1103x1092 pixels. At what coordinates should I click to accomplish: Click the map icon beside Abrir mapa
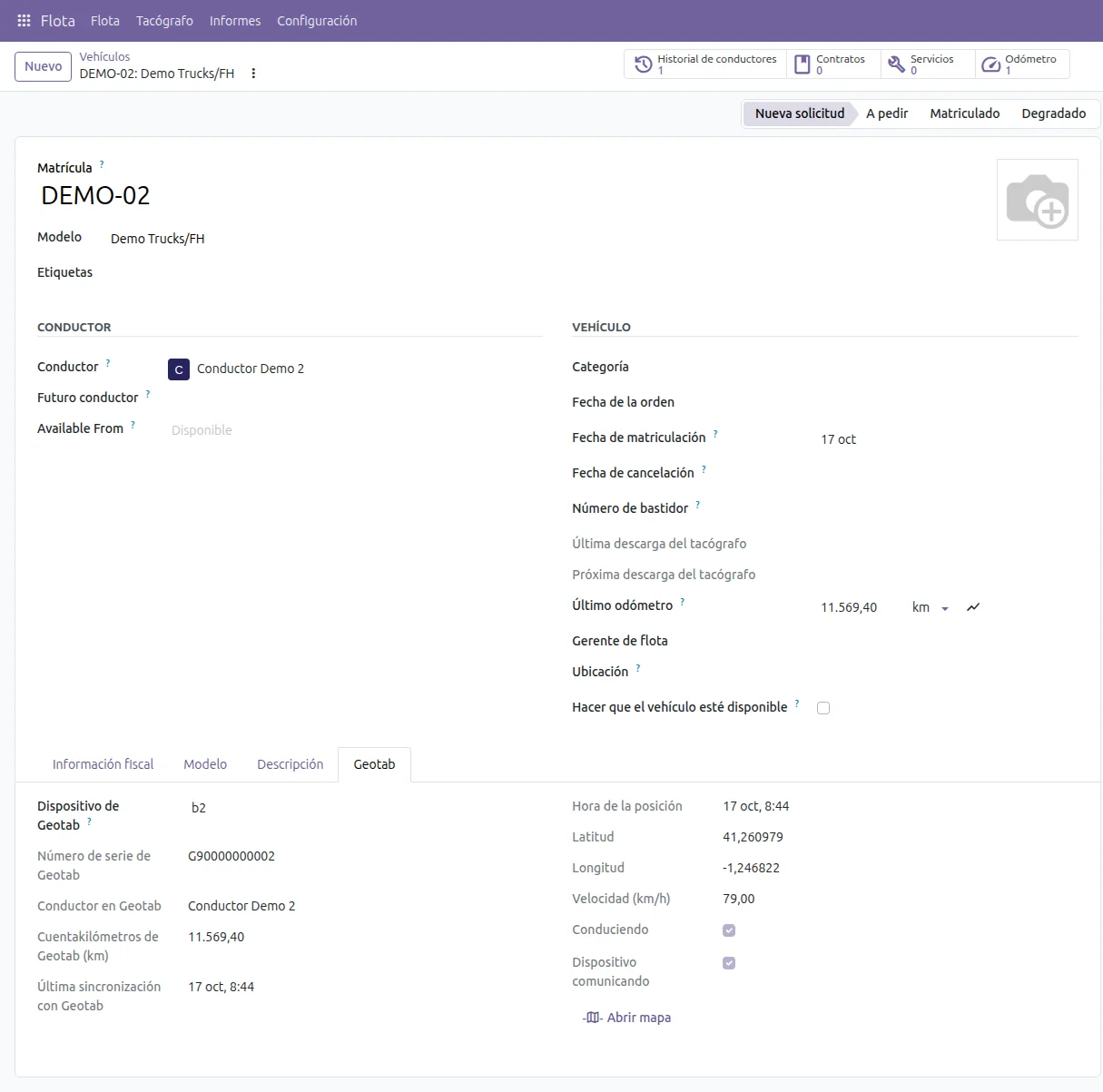click(x=592, y=1018)
